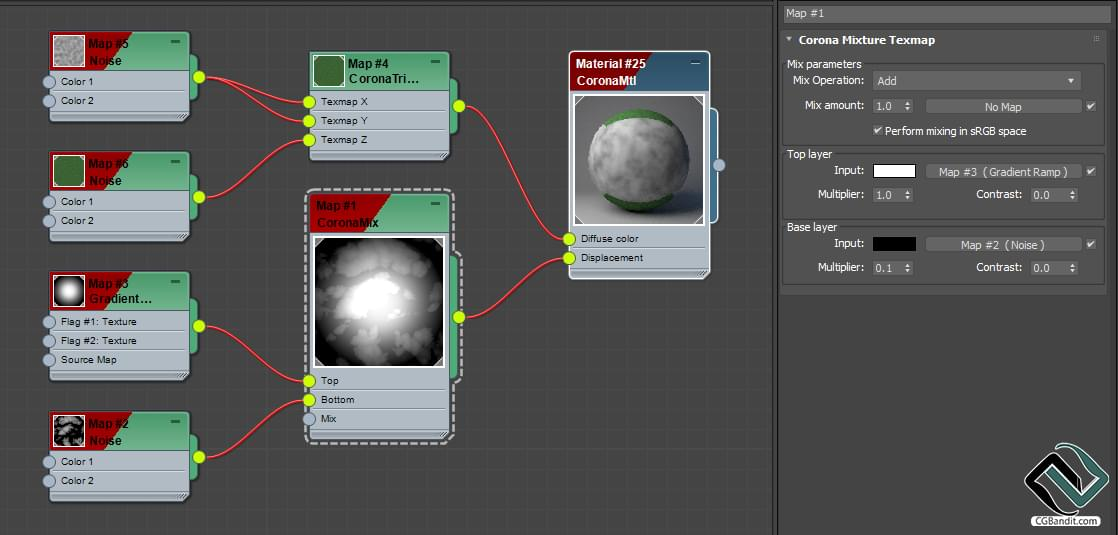Click CoronaMtl material output socket
This screenshot has width=1118, height=535.
click(x=719, y=165)
